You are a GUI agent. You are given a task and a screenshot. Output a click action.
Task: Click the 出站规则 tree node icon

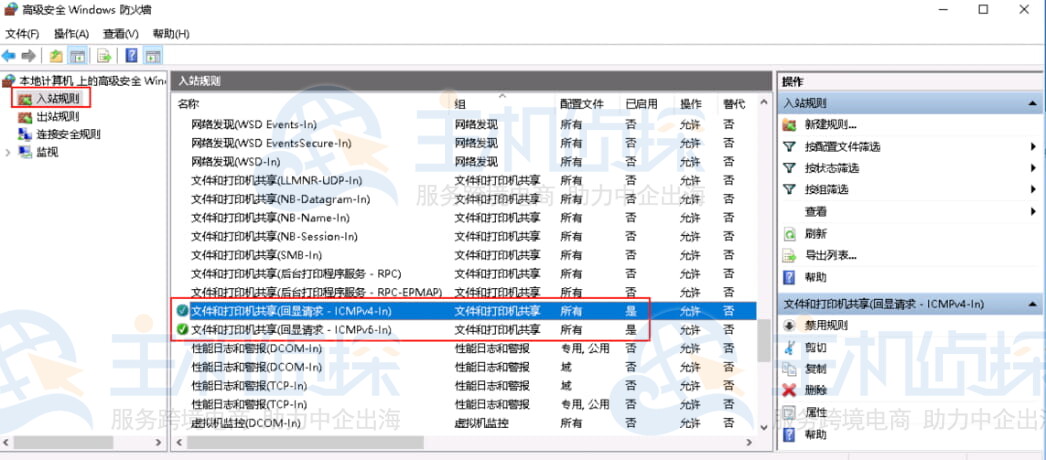pyautogui.click(x=25, y=117)
